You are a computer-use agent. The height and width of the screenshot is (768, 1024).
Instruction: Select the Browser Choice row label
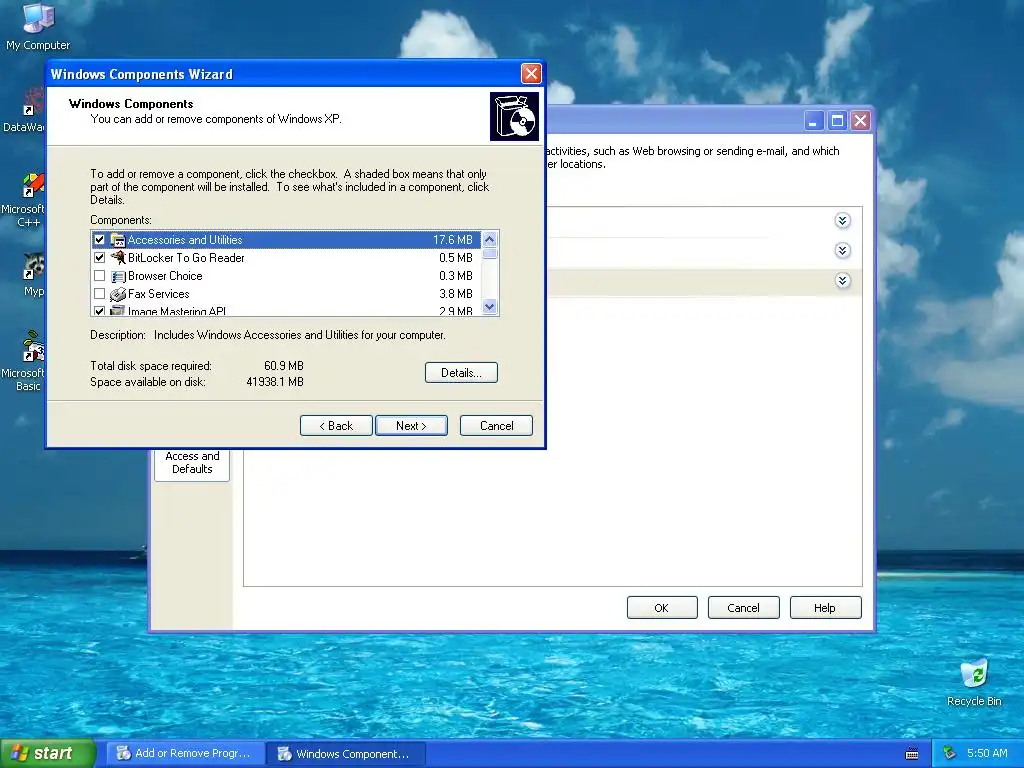[165, 276]
